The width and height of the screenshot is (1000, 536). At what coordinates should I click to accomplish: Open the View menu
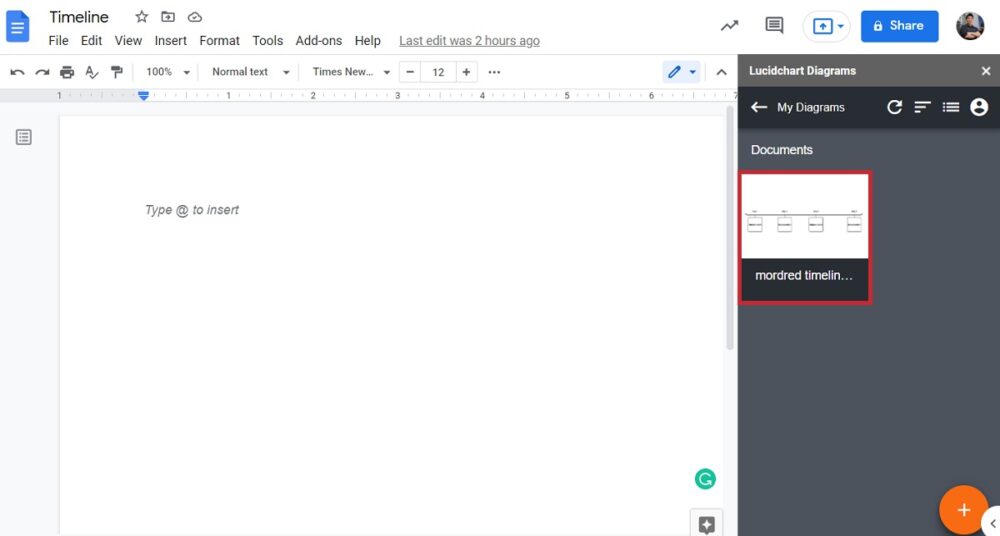coord(128,41)
